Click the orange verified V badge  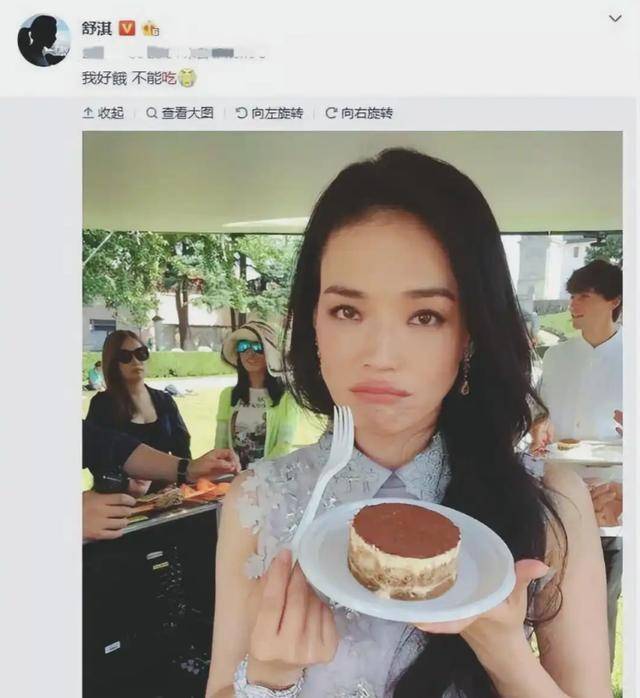click(127, 28)
